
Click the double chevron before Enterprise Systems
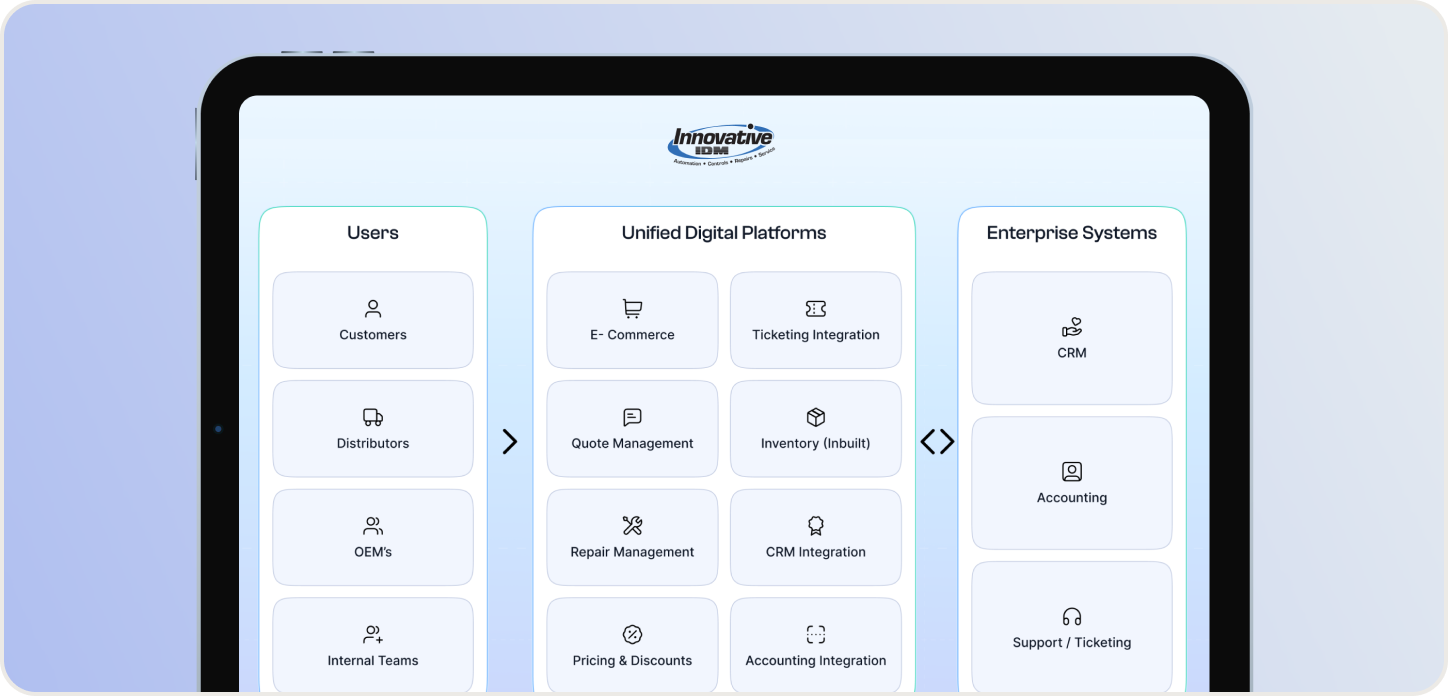(x=937, y=442)
